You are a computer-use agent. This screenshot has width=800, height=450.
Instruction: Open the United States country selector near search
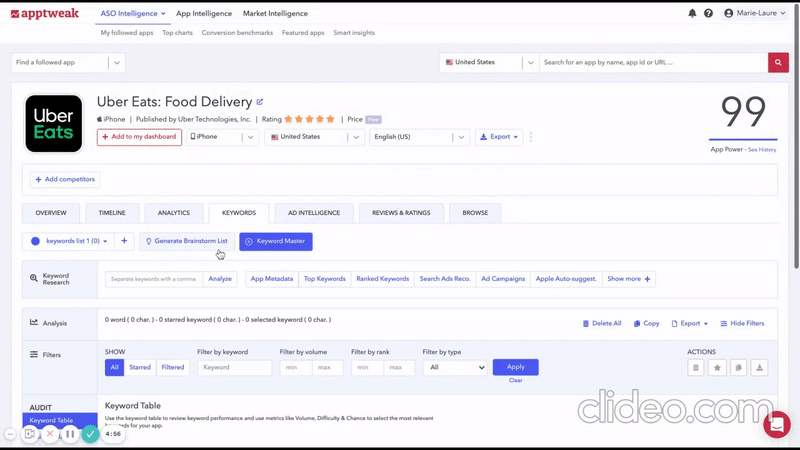489,62
